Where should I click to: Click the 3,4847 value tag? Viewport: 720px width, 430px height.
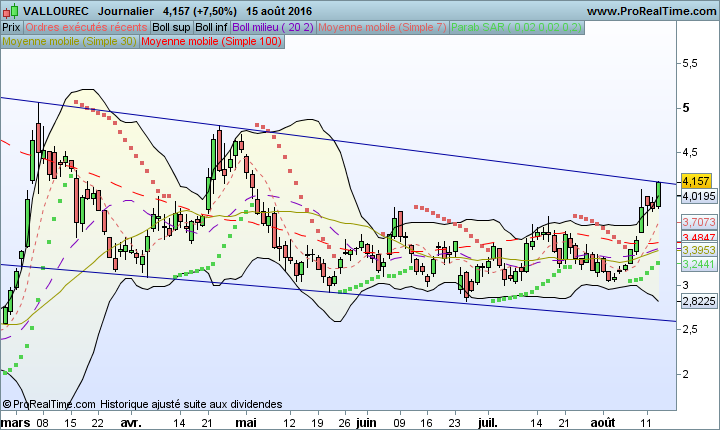(x=698, y=238)
